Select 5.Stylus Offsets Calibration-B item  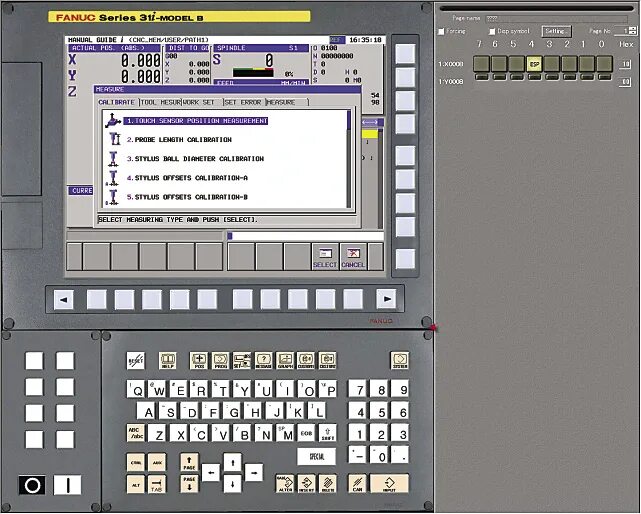click(x=187, y=197)
